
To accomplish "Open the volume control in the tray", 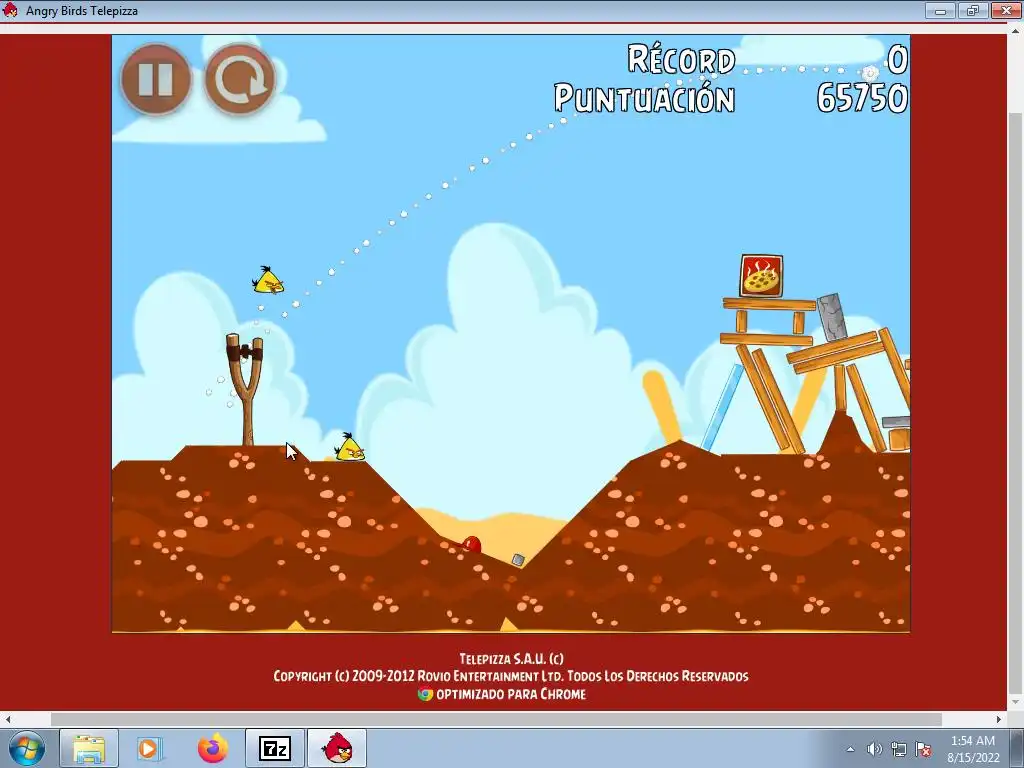I will (x=874, y=749).
